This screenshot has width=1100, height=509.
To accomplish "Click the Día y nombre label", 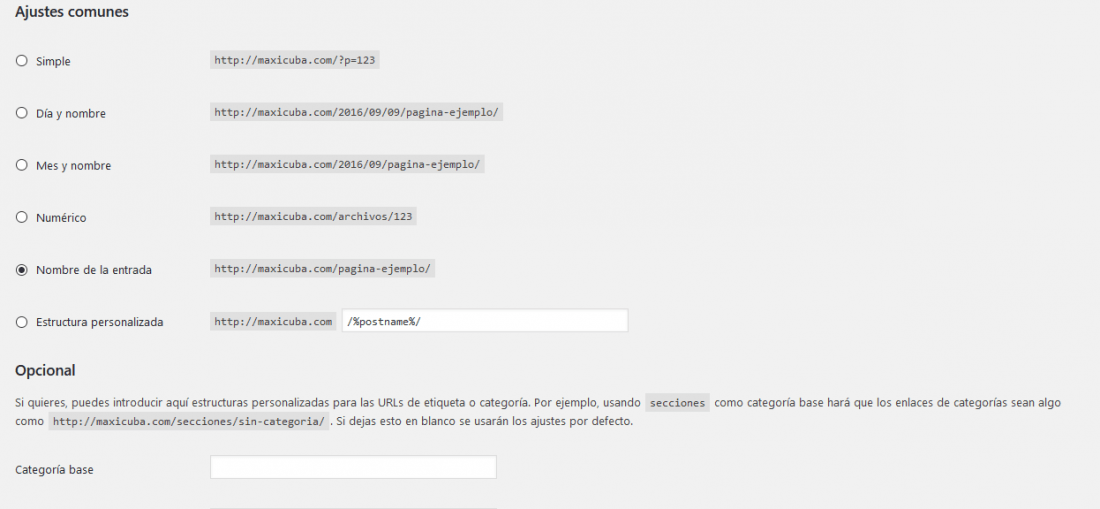I will click(71, 114).
